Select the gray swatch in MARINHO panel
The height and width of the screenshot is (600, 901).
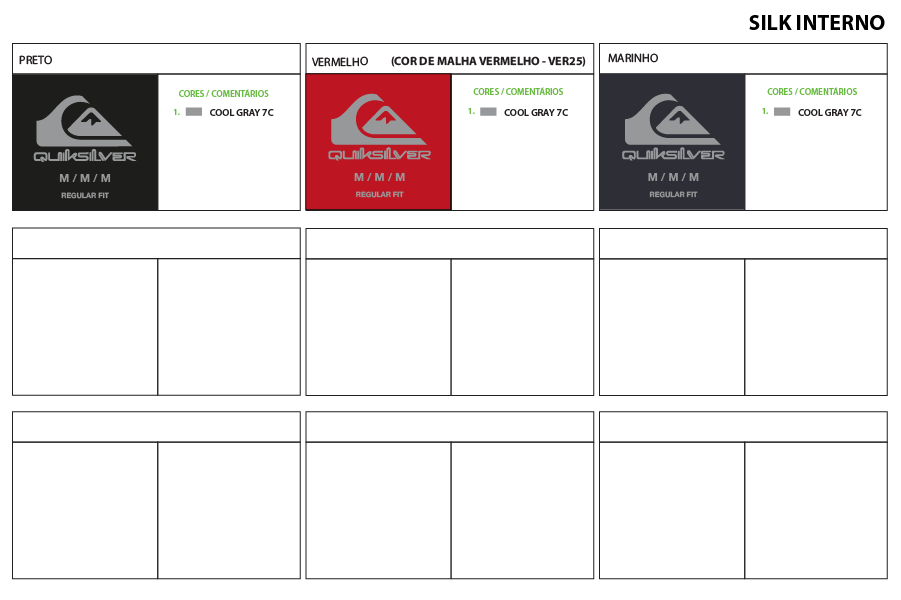coord(782,112)
